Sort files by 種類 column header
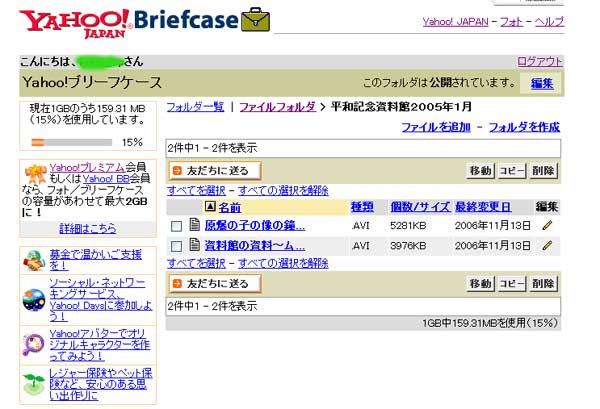The image size is (600, 409). tap(362, 207)
